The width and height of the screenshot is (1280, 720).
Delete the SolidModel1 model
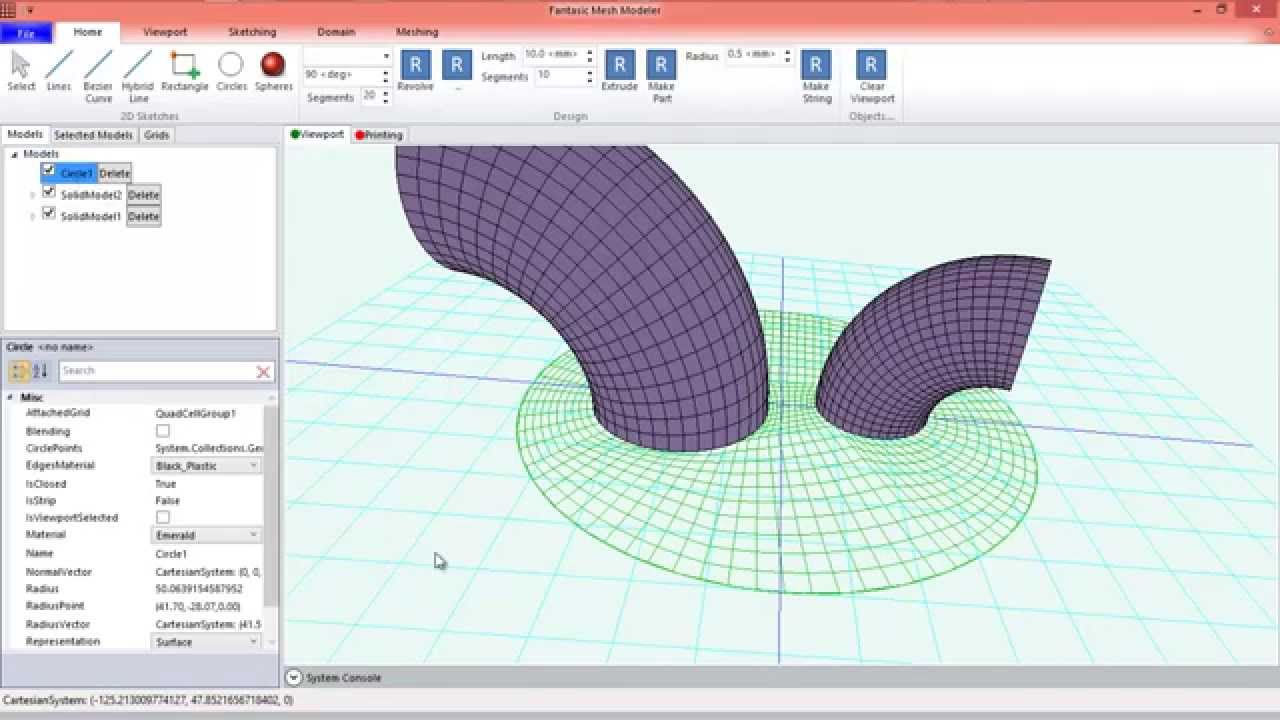pyautogui.click(x=143, y=217)
